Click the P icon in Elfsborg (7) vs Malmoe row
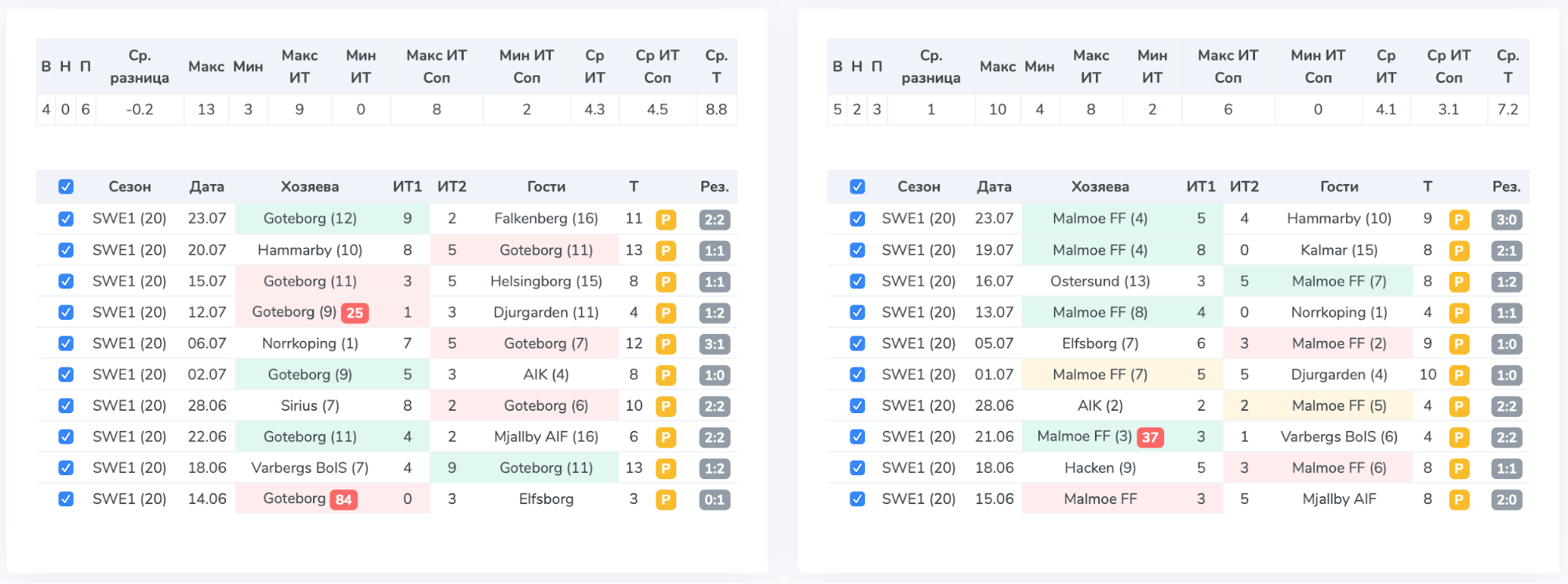This screenshot has height=584, width=1568. [x=1459, y=344]
